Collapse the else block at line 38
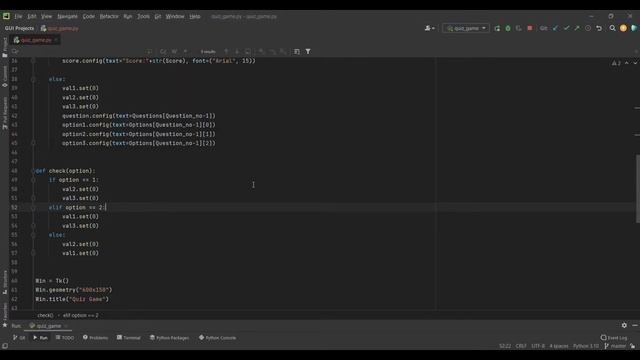Viewport: 640px width, 360px height. [33, 79]
